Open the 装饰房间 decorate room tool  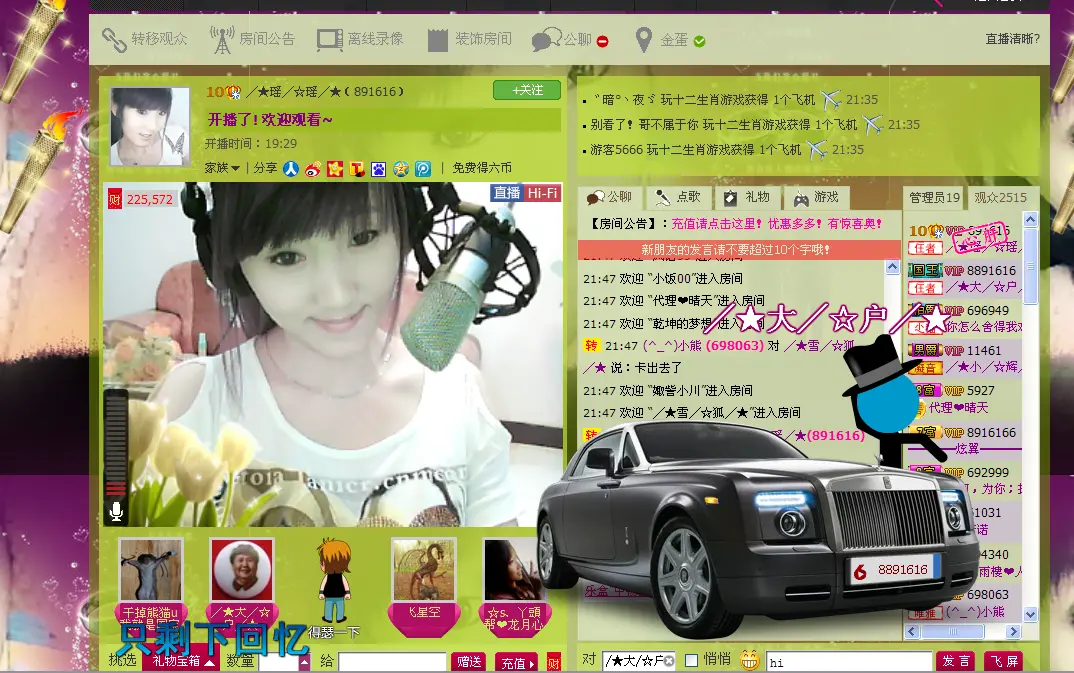[x=469, y=39]
